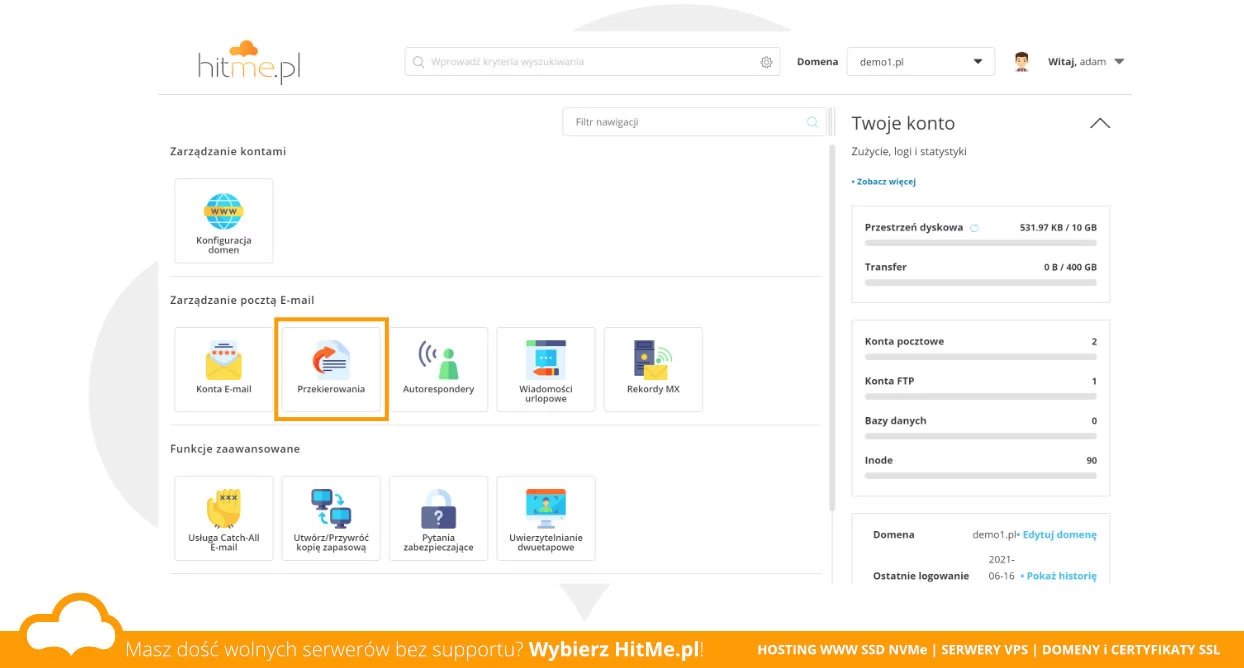Click the Zobacz więcej link

pyautogui.click(x=884, y=182)
